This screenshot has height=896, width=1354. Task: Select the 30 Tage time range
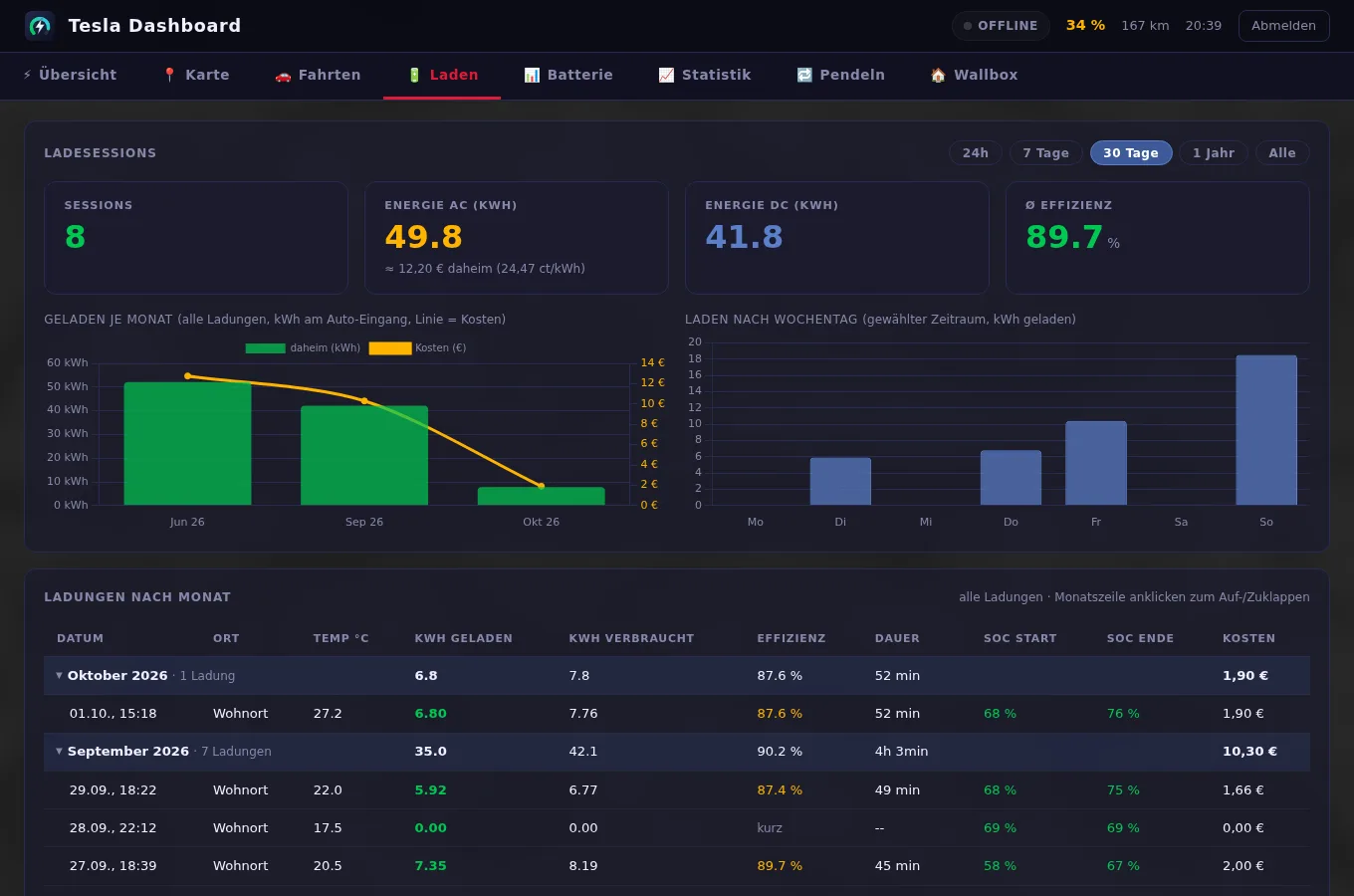point(1131,152)
